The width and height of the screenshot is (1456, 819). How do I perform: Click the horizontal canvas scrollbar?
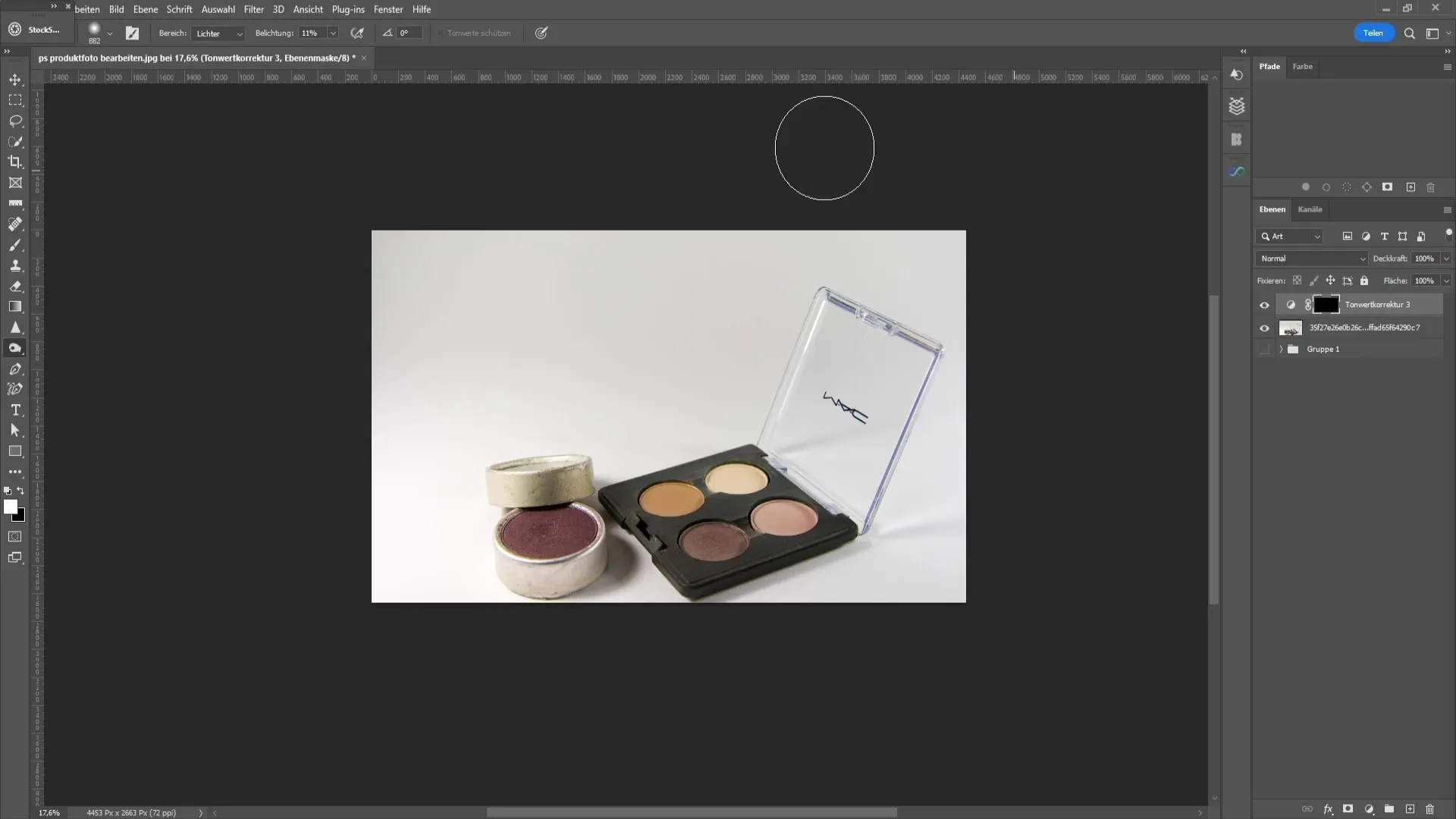point(692,812)
